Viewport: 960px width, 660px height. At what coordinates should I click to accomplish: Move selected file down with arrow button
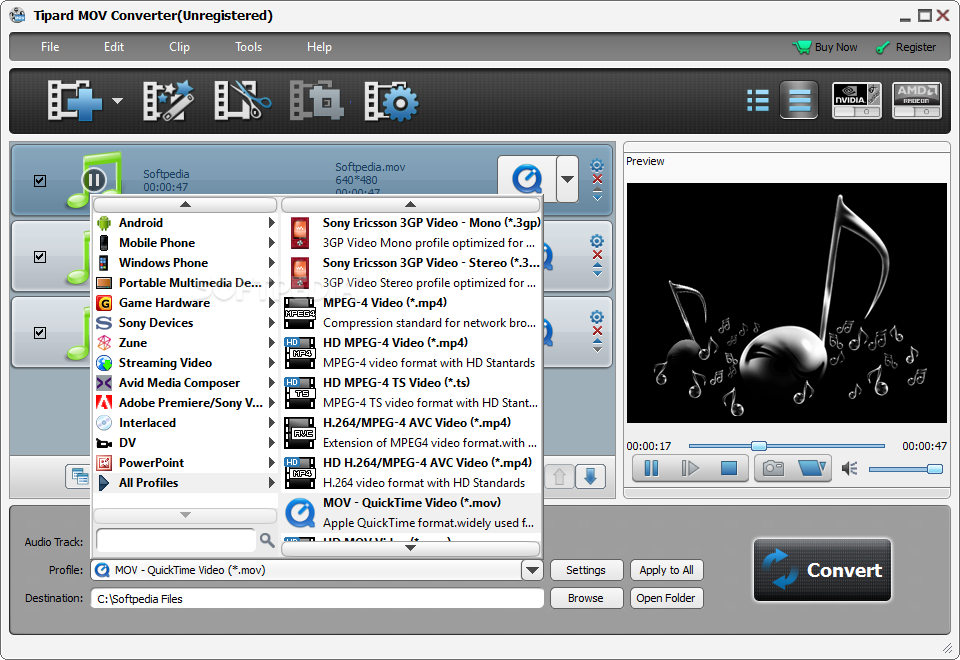coord(590,476)
